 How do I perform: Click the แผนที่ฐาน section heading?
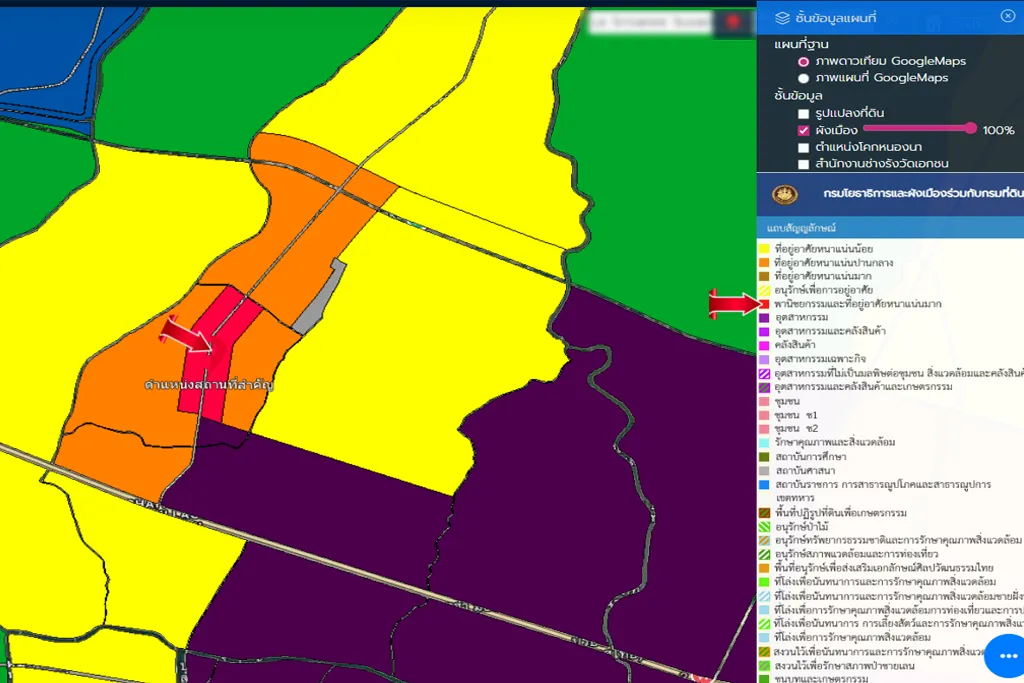801,44
